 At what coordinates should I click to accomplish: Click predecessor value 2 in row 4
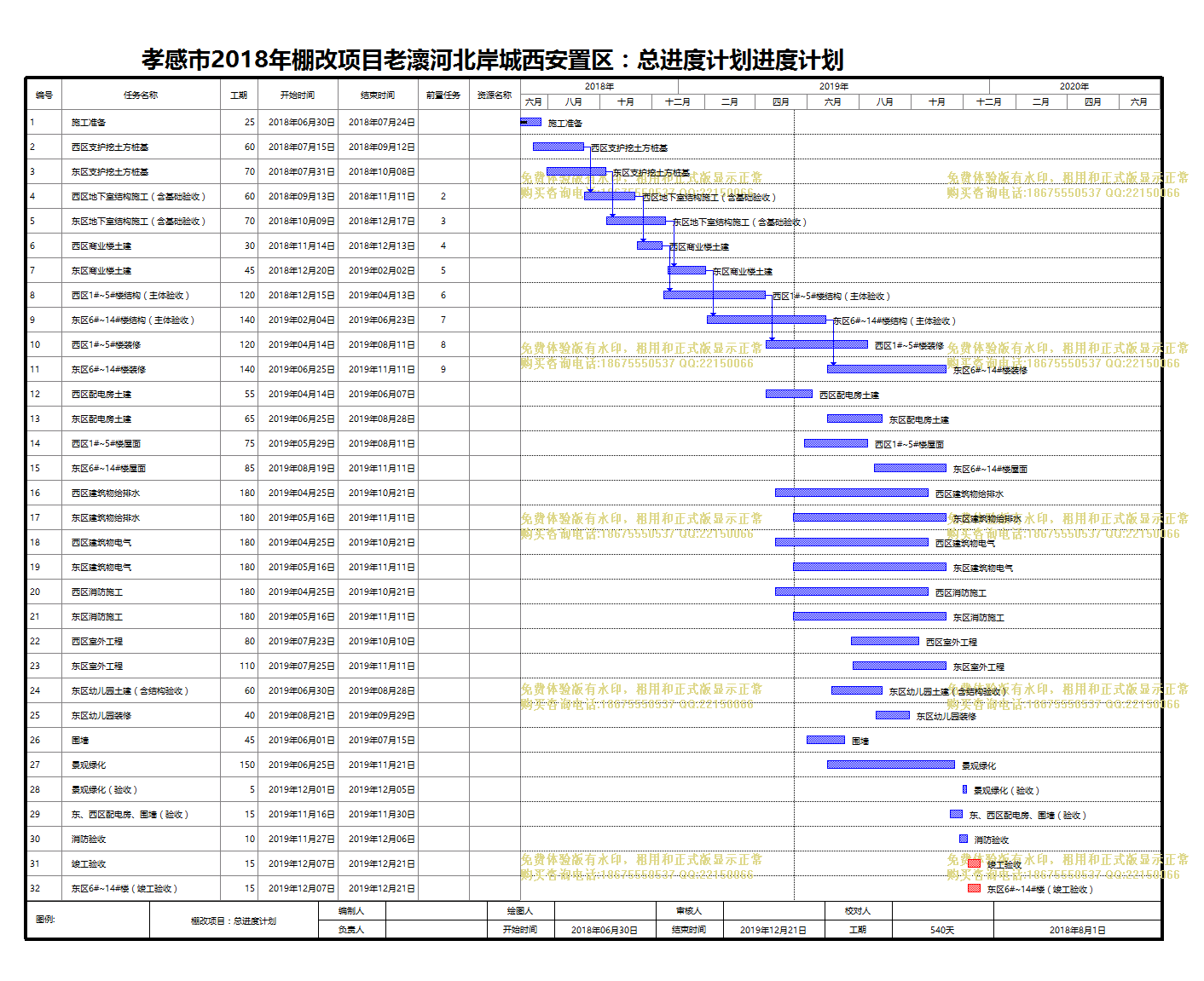[x=443, y=197]
